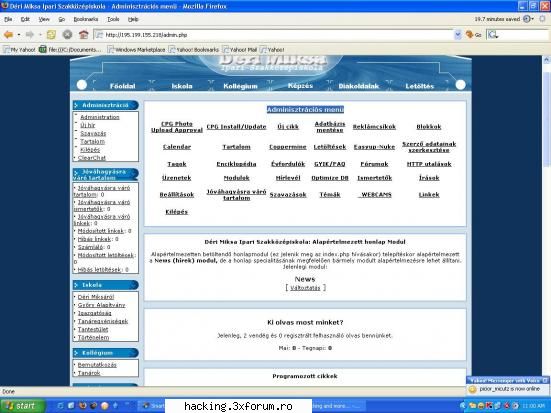Open the Reklámcsíkok admin link

[x=374, y=127]
